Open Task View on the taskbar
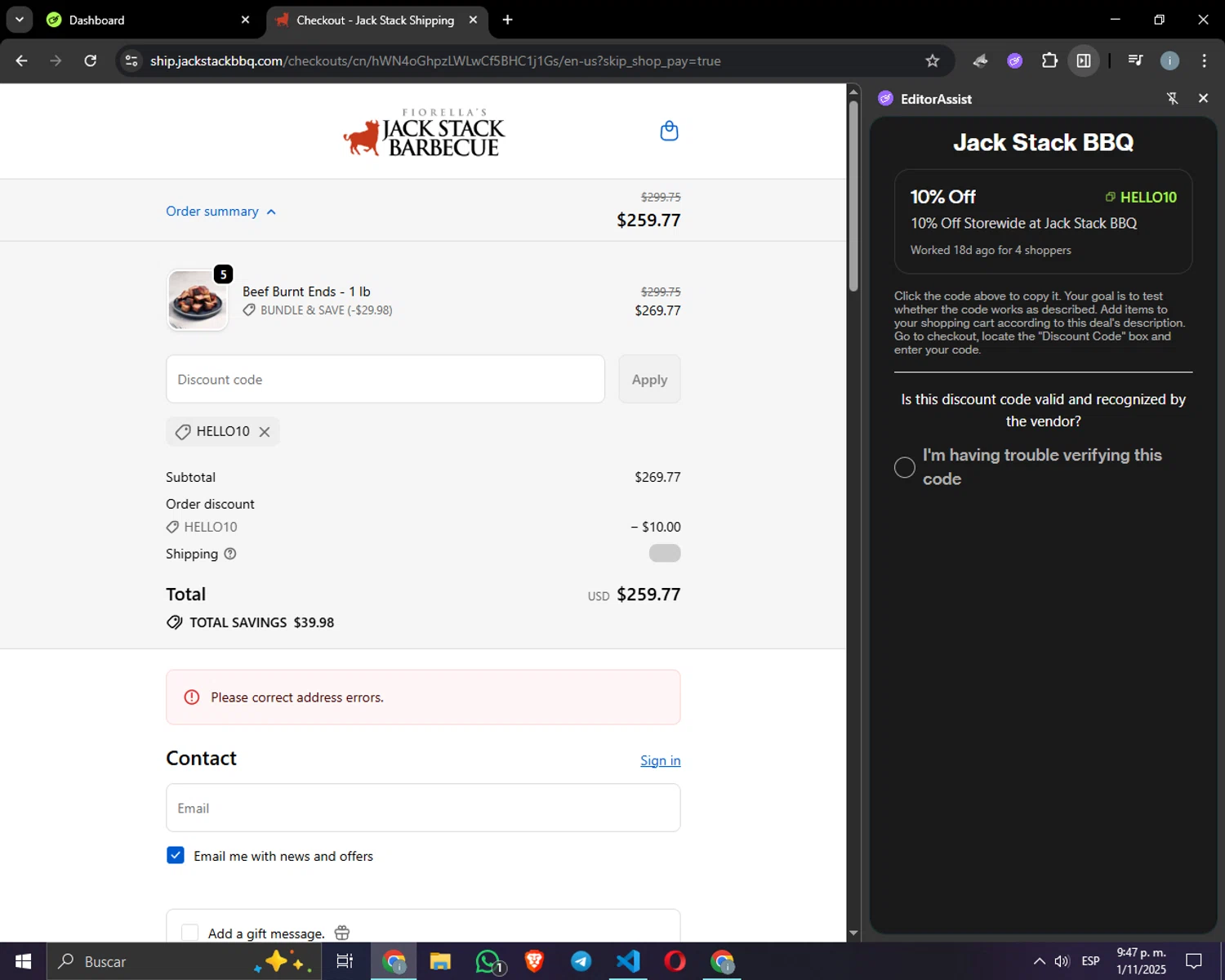This screenshot has width=1225, height=980. 345,961
